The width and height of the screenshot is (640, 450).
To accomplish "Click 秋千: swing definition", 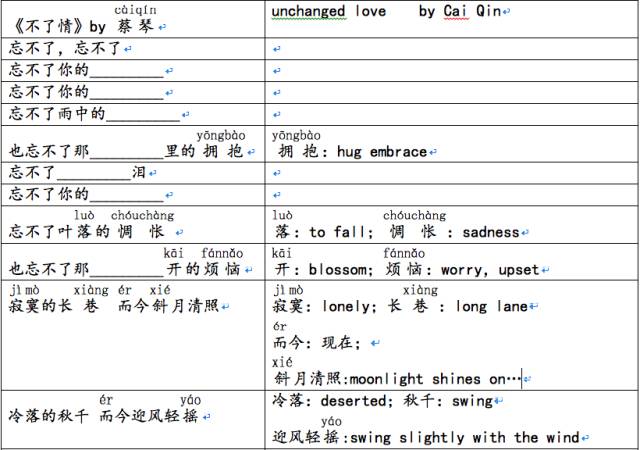I will 448,401.
